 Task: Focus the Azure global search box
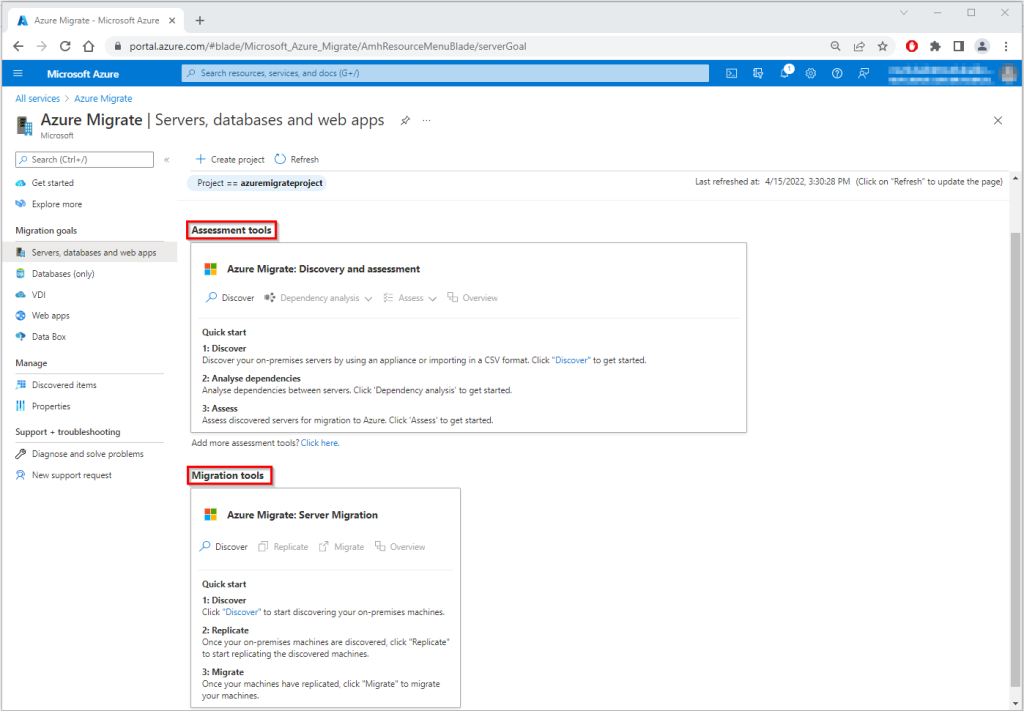[445, 73]
